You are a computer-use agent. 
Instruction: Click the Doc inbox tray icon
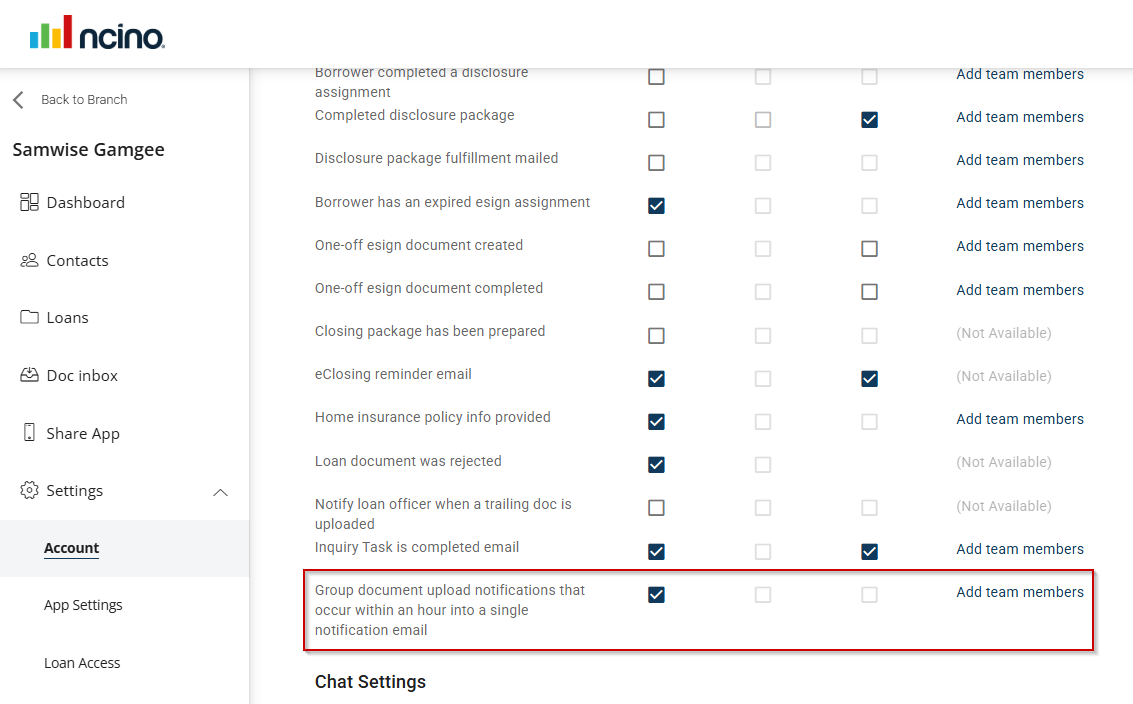[29, 375]
